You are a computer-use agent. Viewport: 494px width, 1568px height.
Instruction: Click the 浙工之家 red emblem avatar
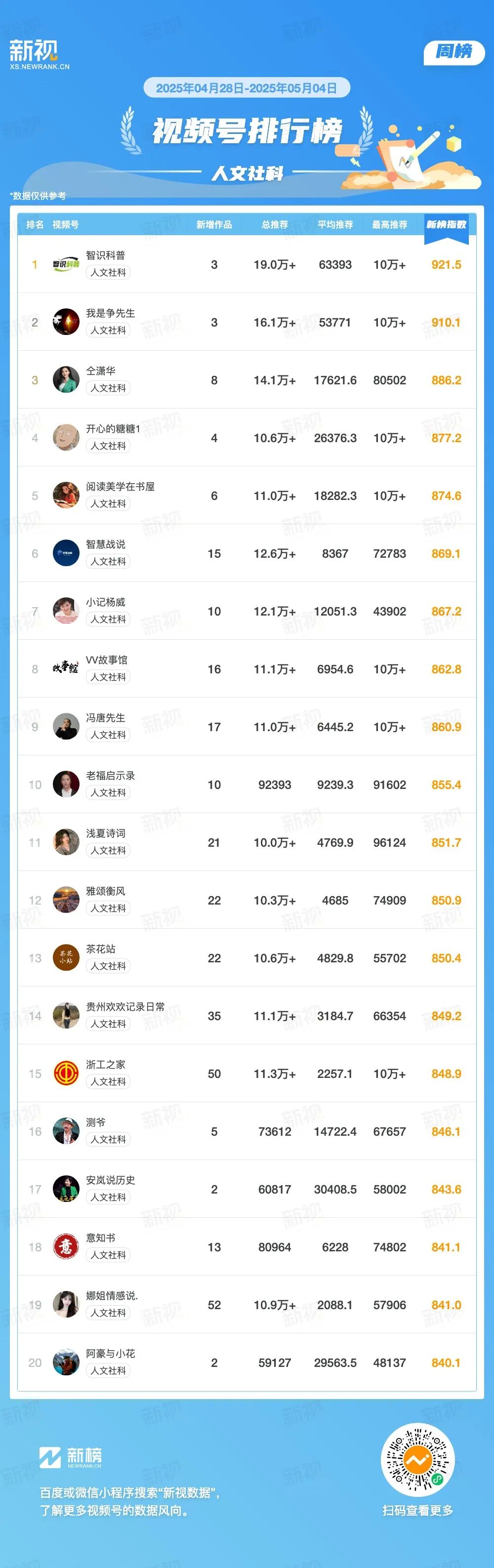point(66,1074)
